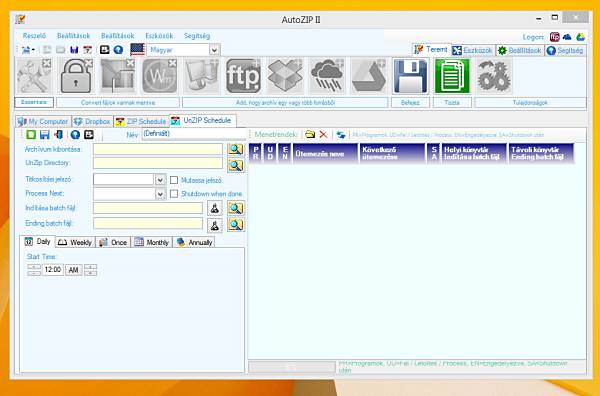Click magnifier beside Indítása batch fájl field
Image resolution: width=600 pixels, height=396 pixels.
236,208
